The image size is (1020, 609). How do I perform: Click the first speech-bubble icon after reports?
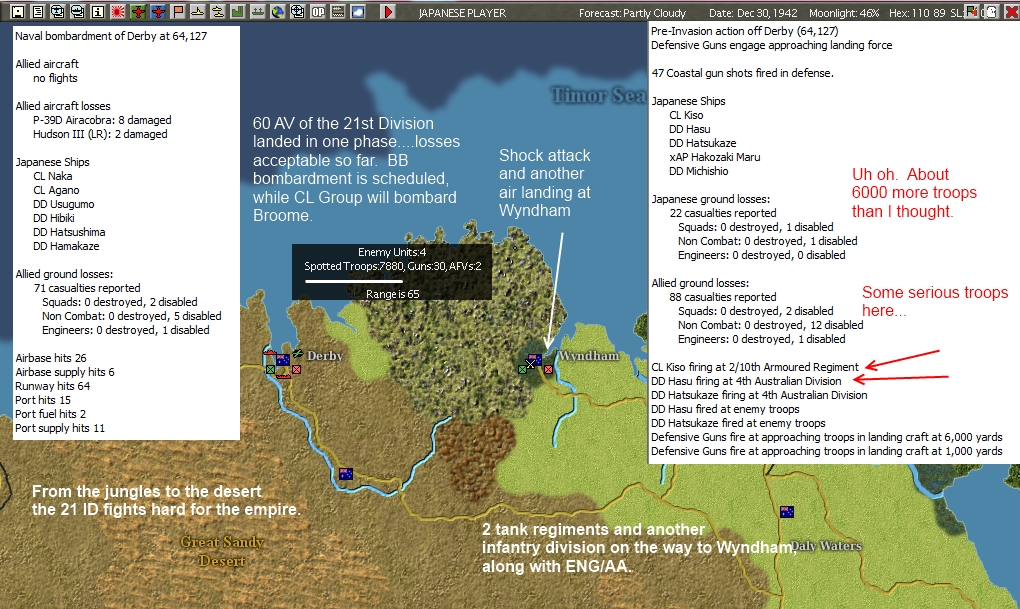coord(58,12)
